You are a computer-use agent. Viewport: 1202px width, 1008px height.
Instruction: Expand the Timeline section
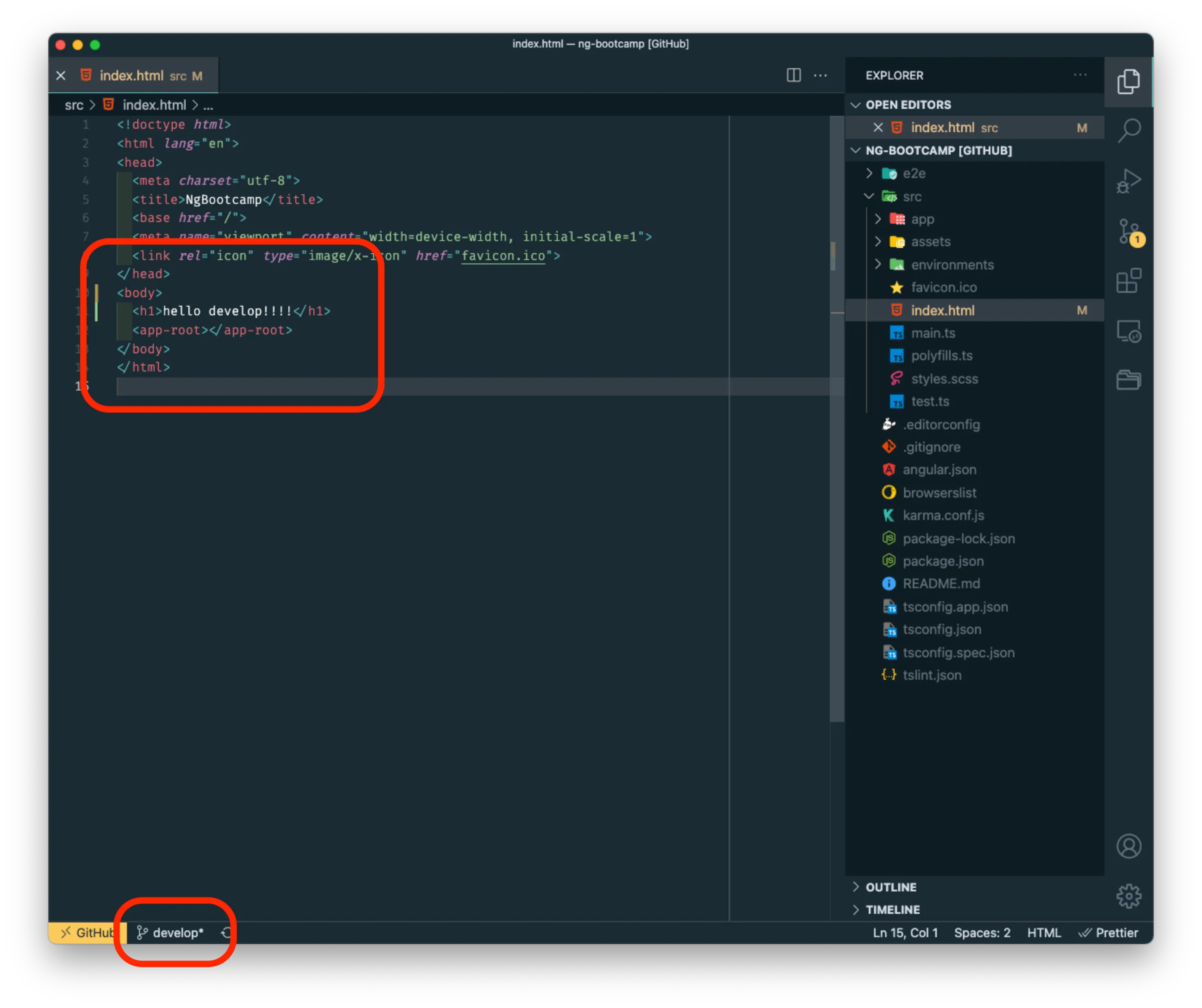(x=974, y=910)
